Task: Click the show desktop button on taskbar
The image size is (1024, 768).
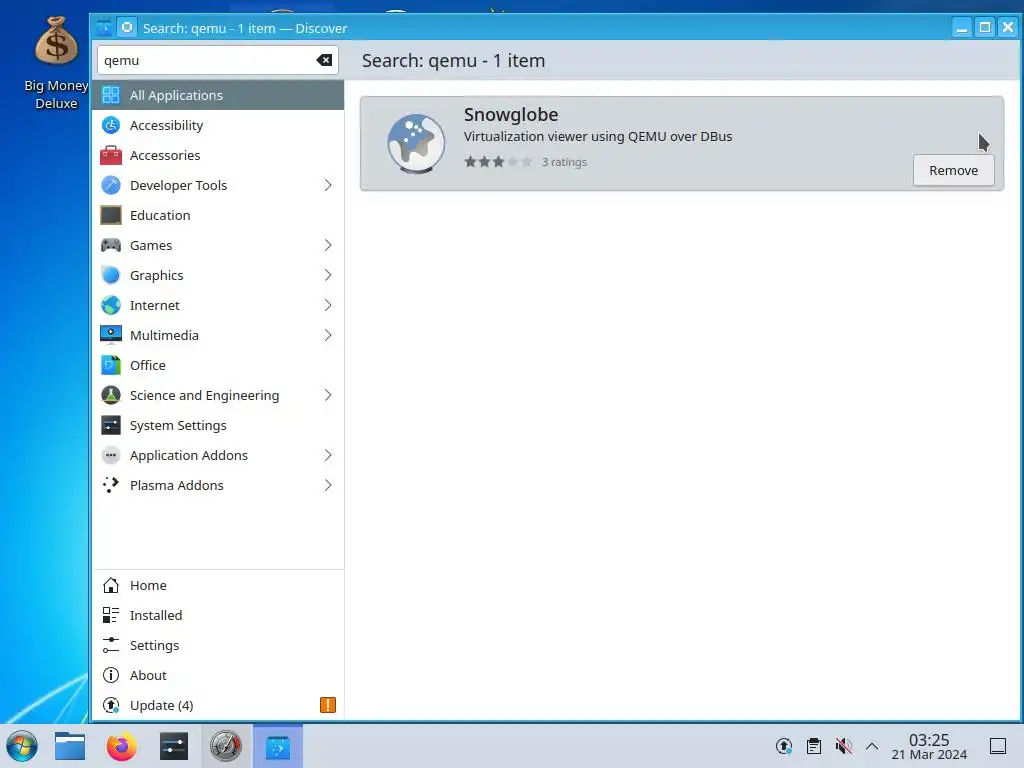Action: coord(997,746)
